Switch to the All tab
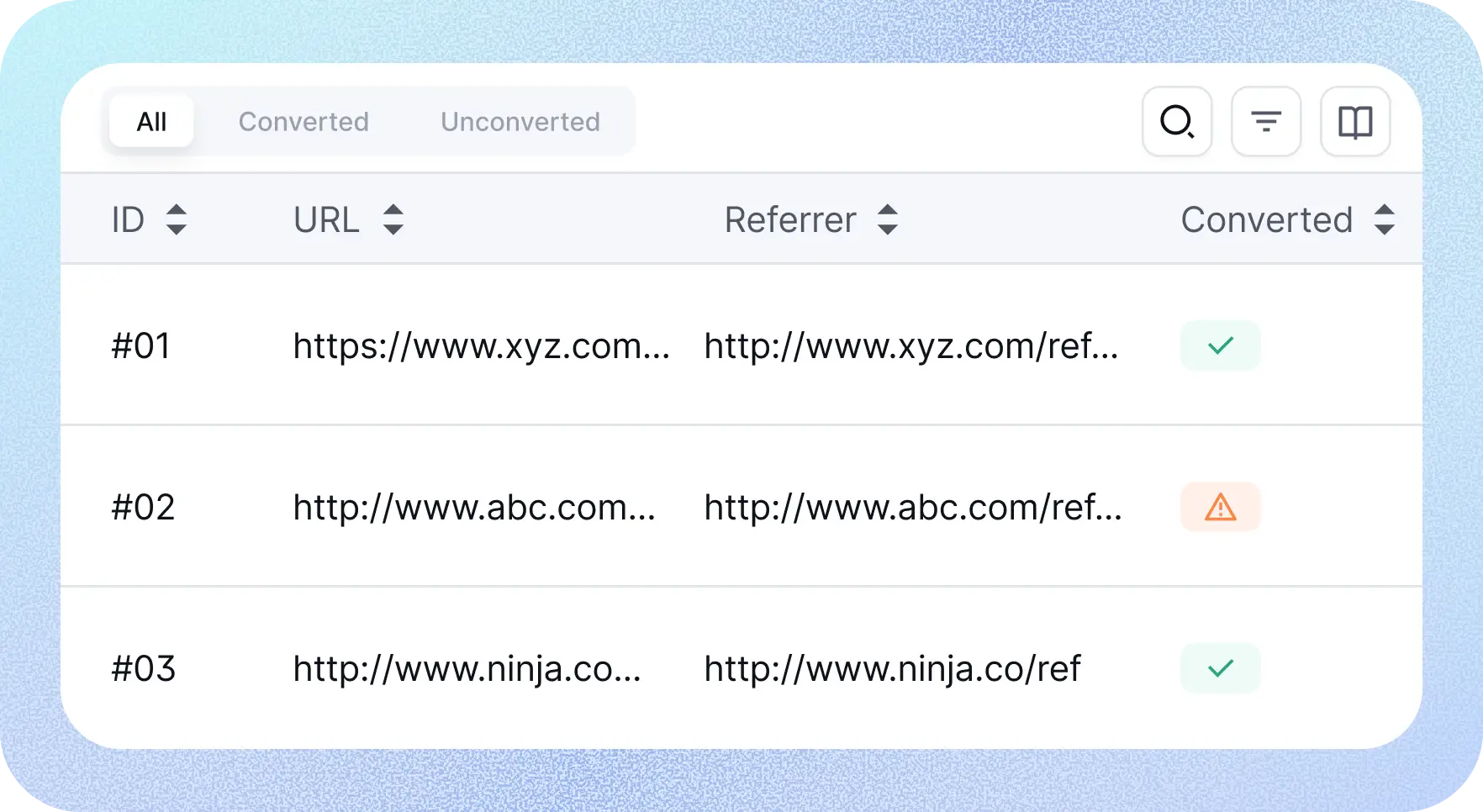This screenshot has width=1483, height=812. tap(151, 122)
